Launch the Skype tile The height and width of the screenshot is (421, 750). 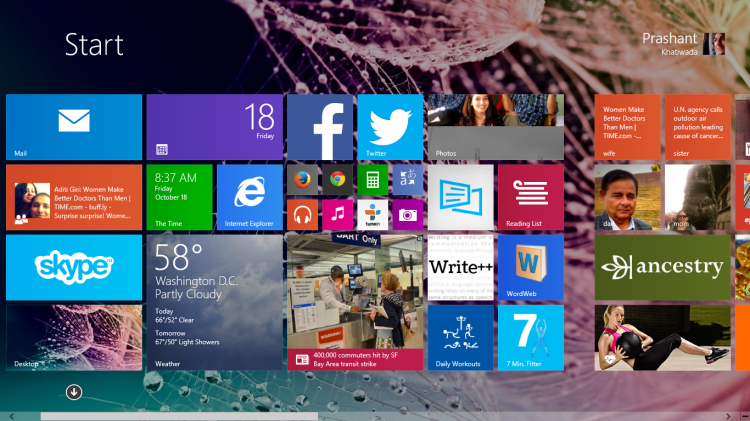pyautogui.click(x=74, y=267)
